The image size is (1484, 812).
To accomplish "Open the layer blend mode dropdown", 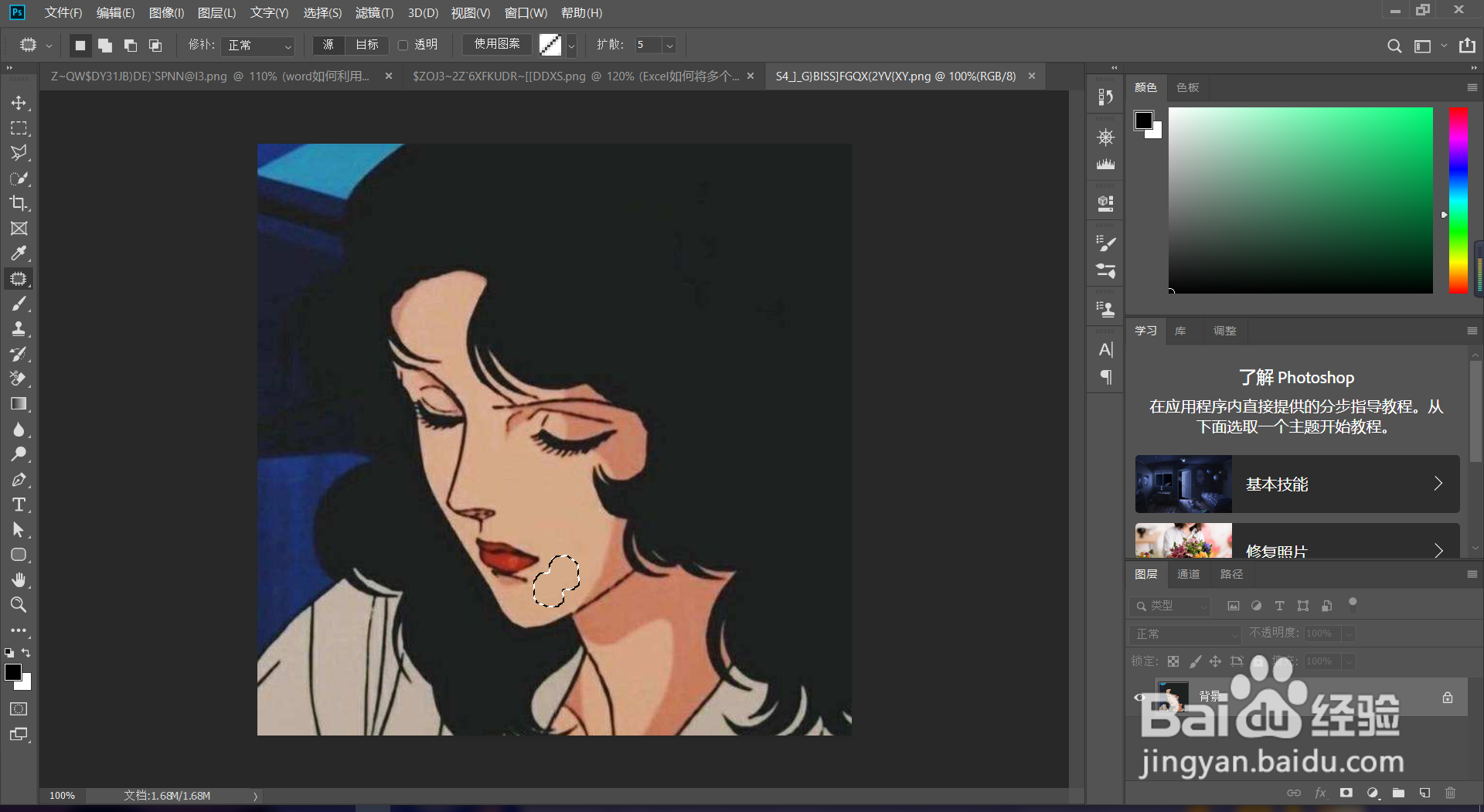I will point(1186,634).
